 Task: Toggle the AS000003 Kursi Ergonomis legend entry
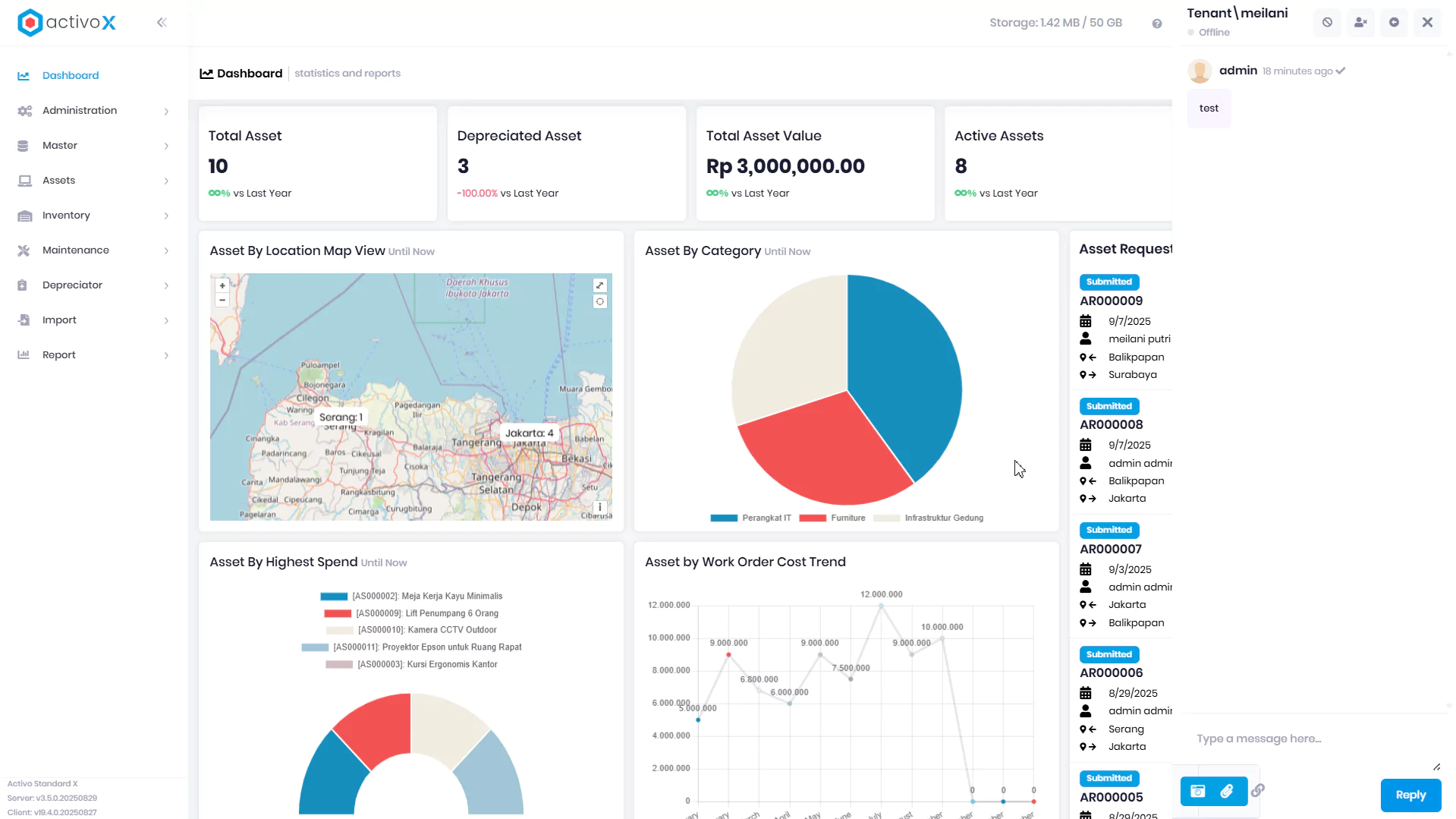411,664
